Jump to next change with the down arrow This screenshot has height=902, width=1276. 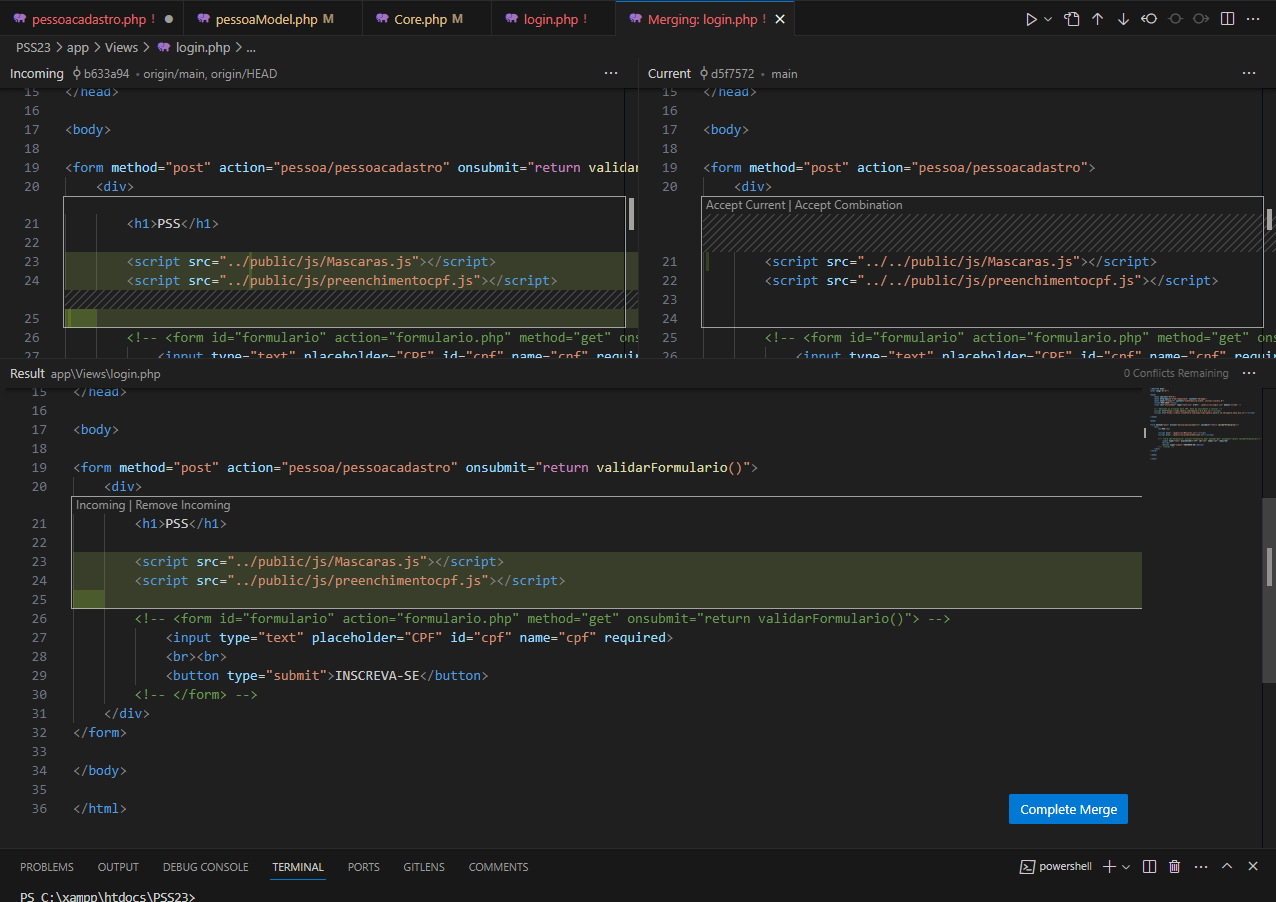click(x=1123, y=19)
